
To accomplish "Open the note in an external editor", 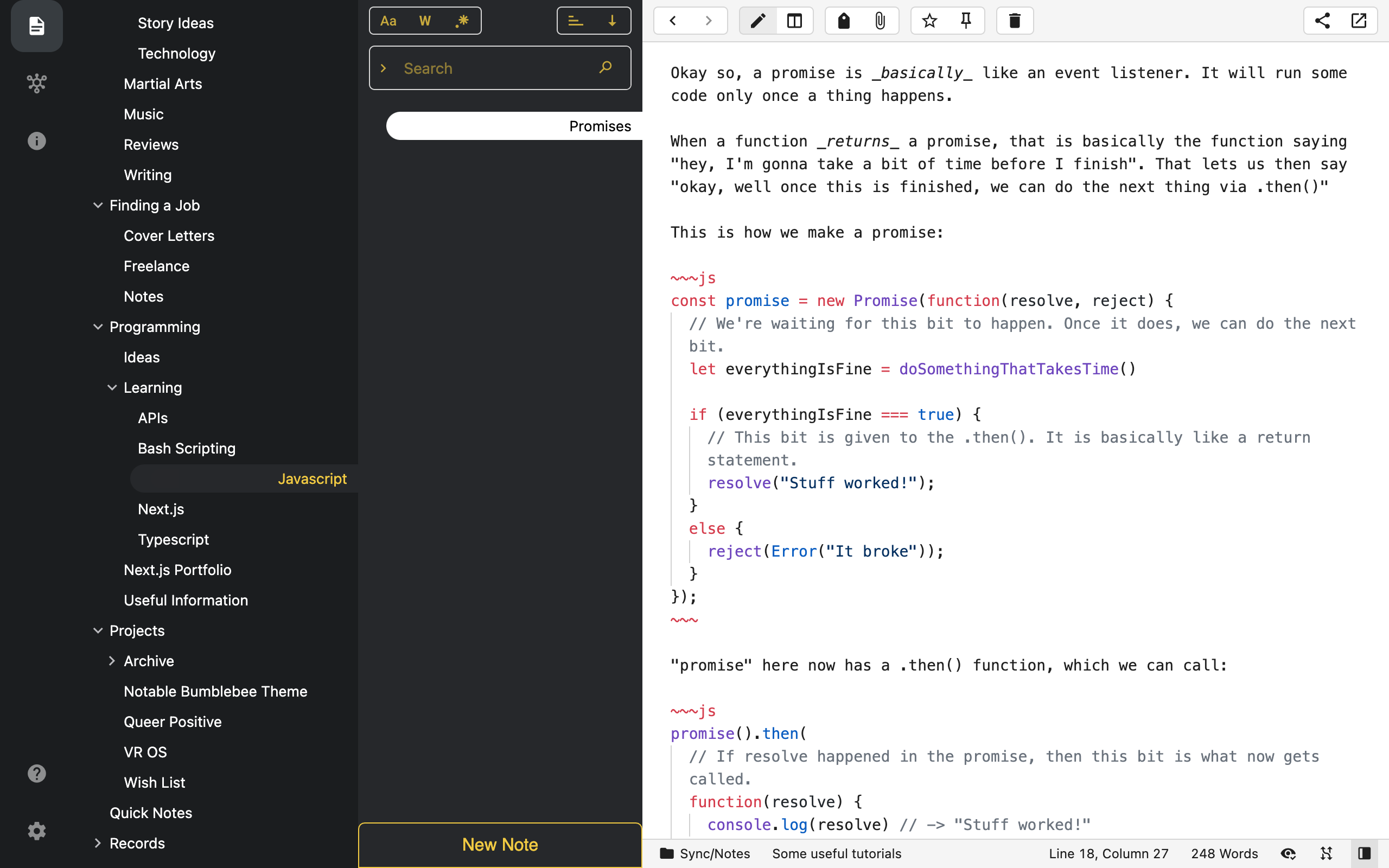I will pyautogui.click(x=1359, y=20).
